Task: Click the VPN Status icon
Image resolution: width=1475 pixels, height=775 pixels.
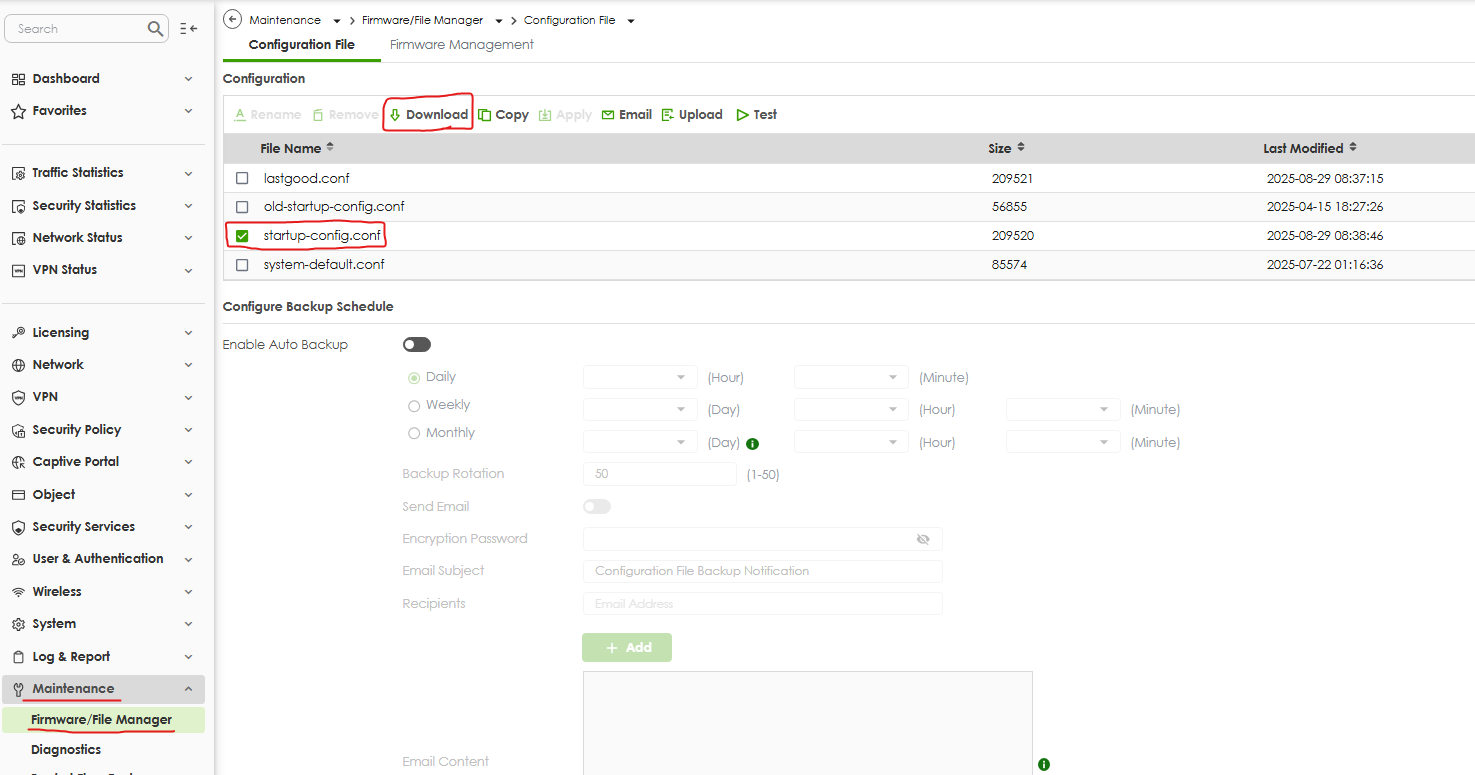Action: pyautogui.click(x=18, y=270)
